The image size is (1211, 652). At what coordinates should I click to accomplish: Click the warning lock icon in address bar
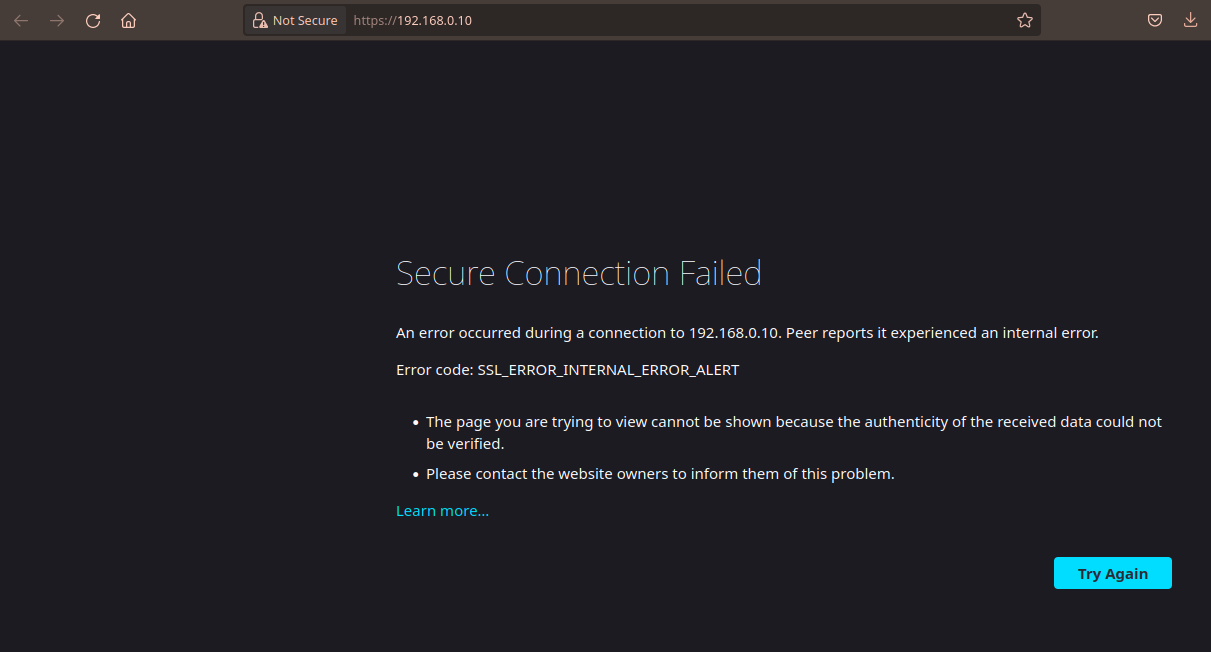pyautogui.click(x=261, y=20)
